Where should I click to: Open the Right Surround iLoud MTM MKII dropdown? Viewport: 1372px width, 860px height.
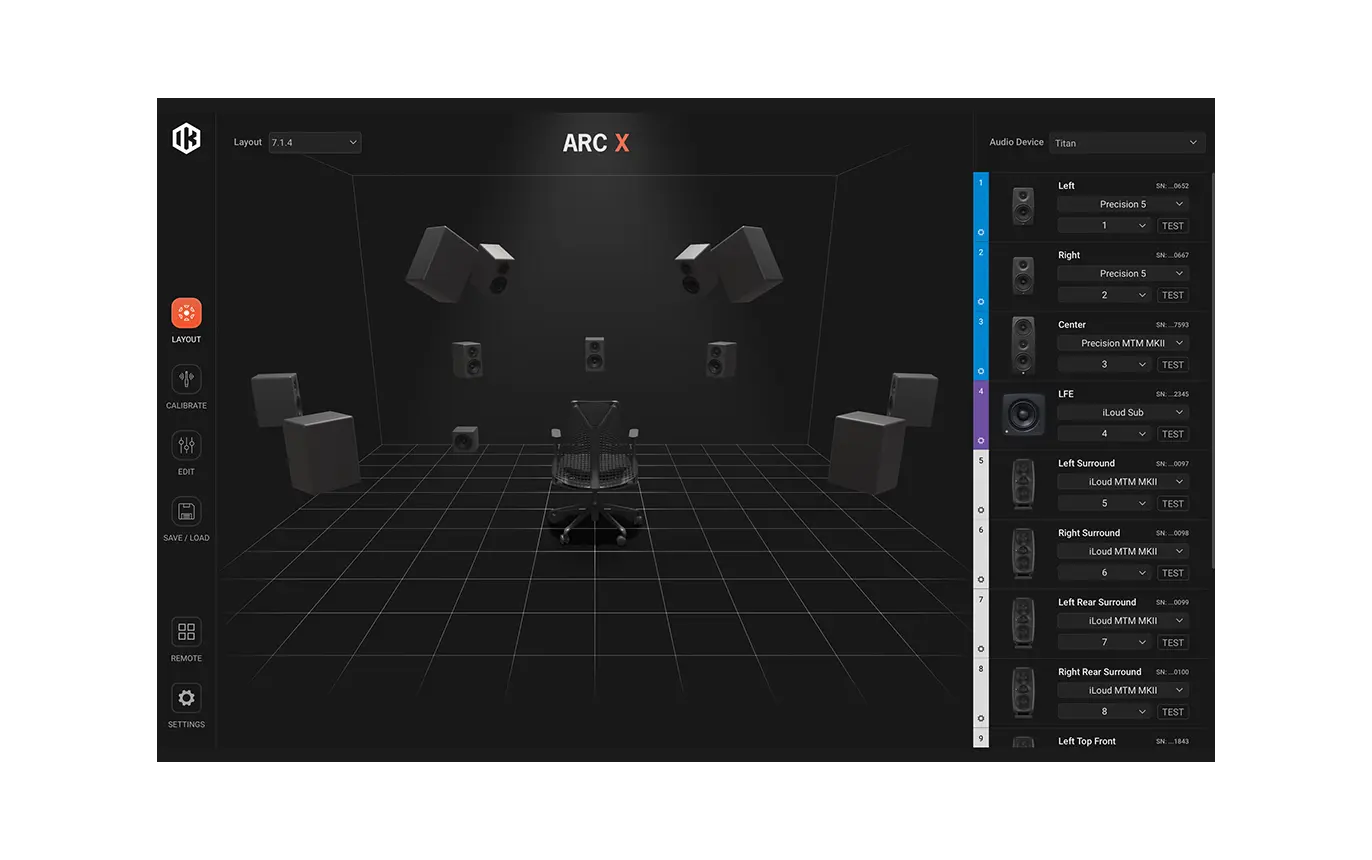point(1123,551)
